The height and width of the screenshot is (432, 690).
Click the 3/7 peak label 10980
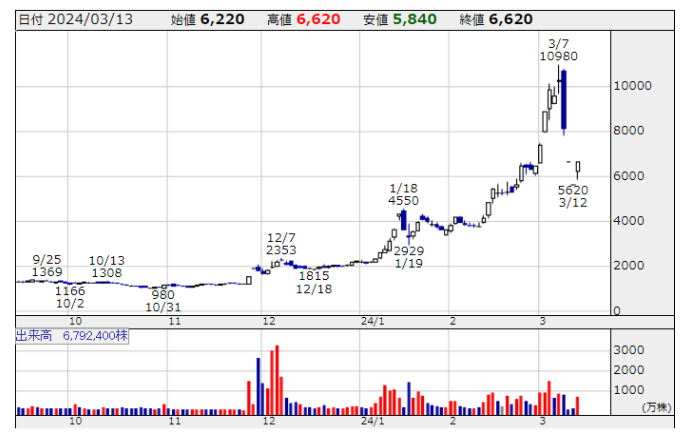[x=558, y=58]
